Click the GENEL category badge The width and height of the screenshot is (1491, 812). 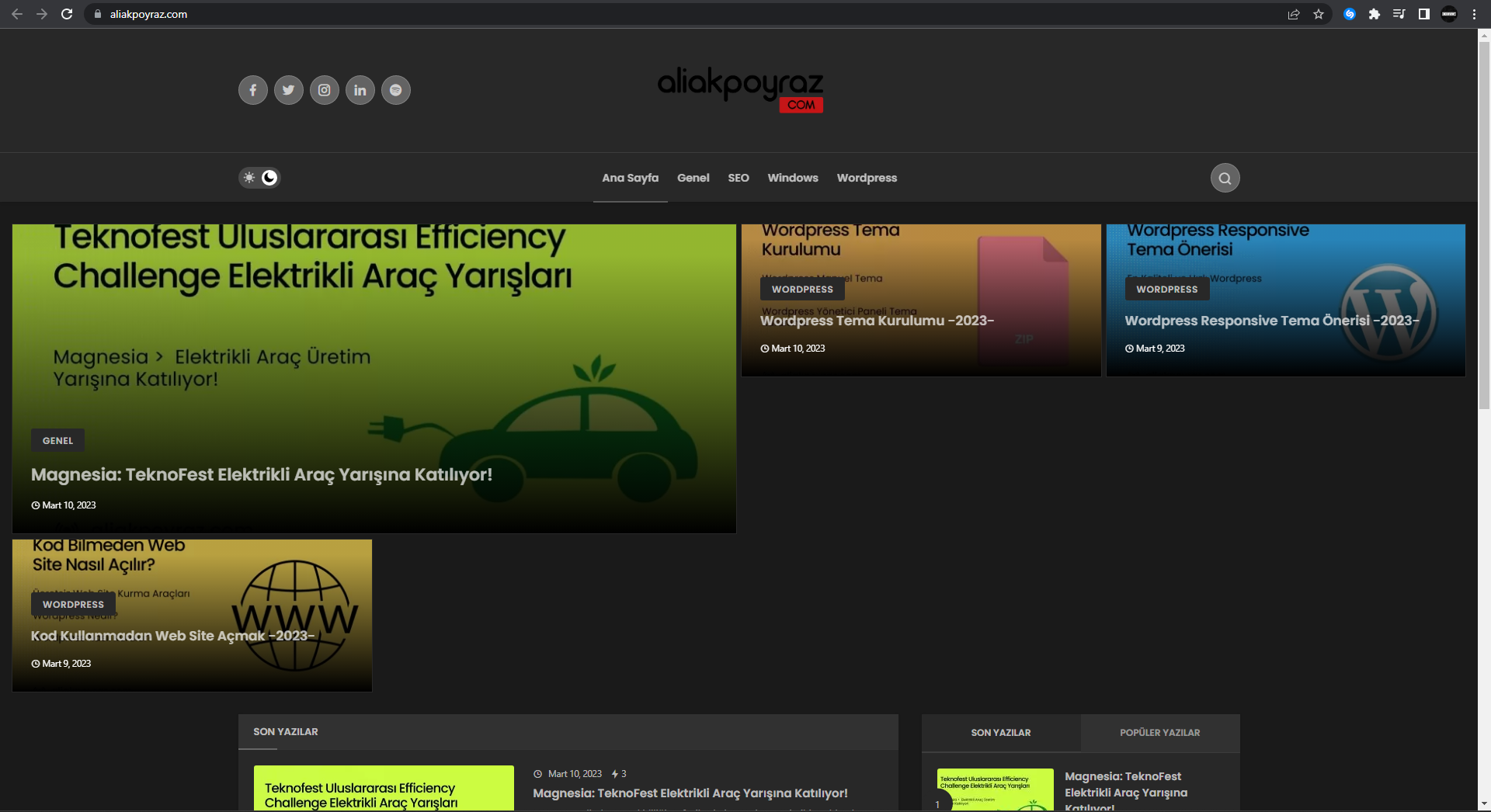[58, 440]
